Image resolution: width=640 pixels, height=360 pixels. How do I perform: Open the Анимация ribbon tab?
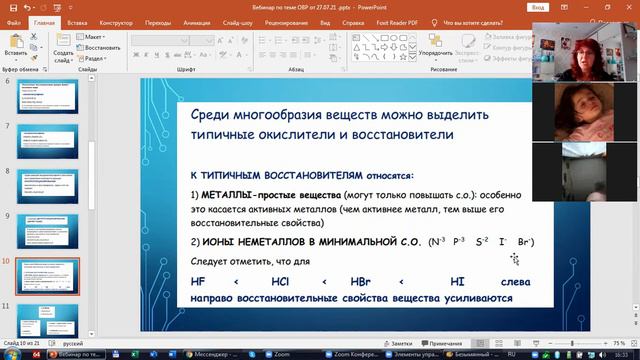pyautogui.click(x=197, y=23)
